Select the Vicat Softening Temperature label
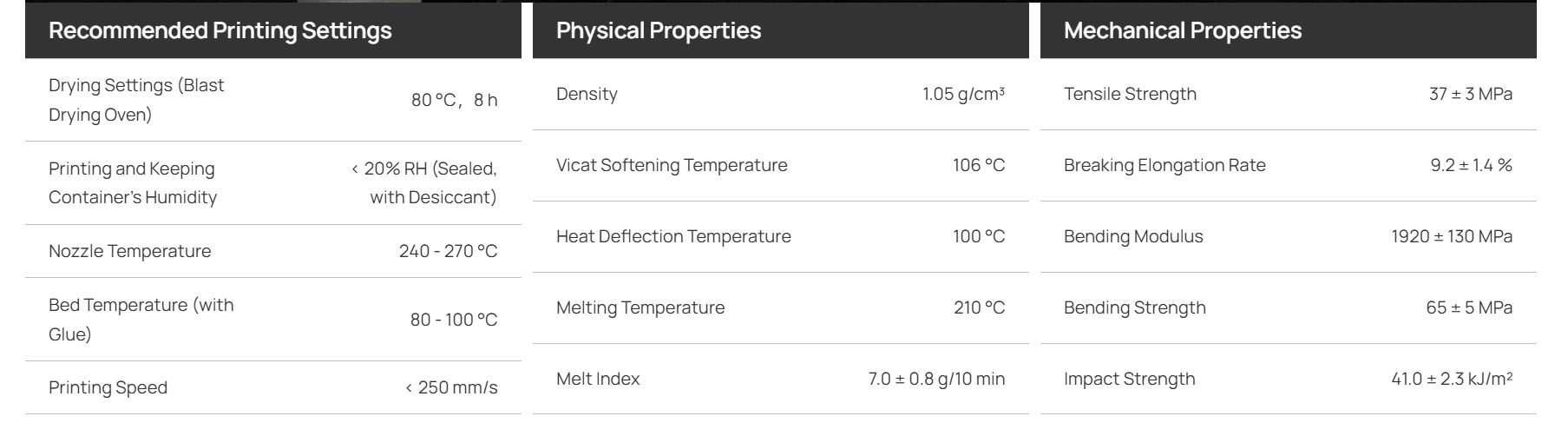The image size is (1568, 423). (672, 165)
